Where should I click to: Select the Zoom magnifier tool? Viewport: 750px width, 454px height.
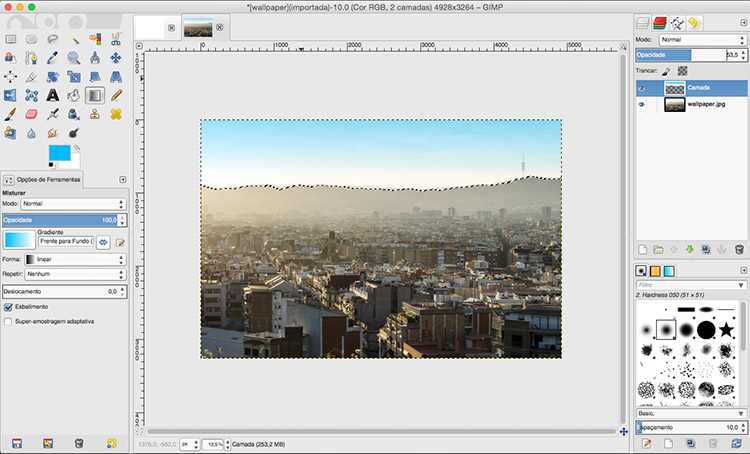74,58
